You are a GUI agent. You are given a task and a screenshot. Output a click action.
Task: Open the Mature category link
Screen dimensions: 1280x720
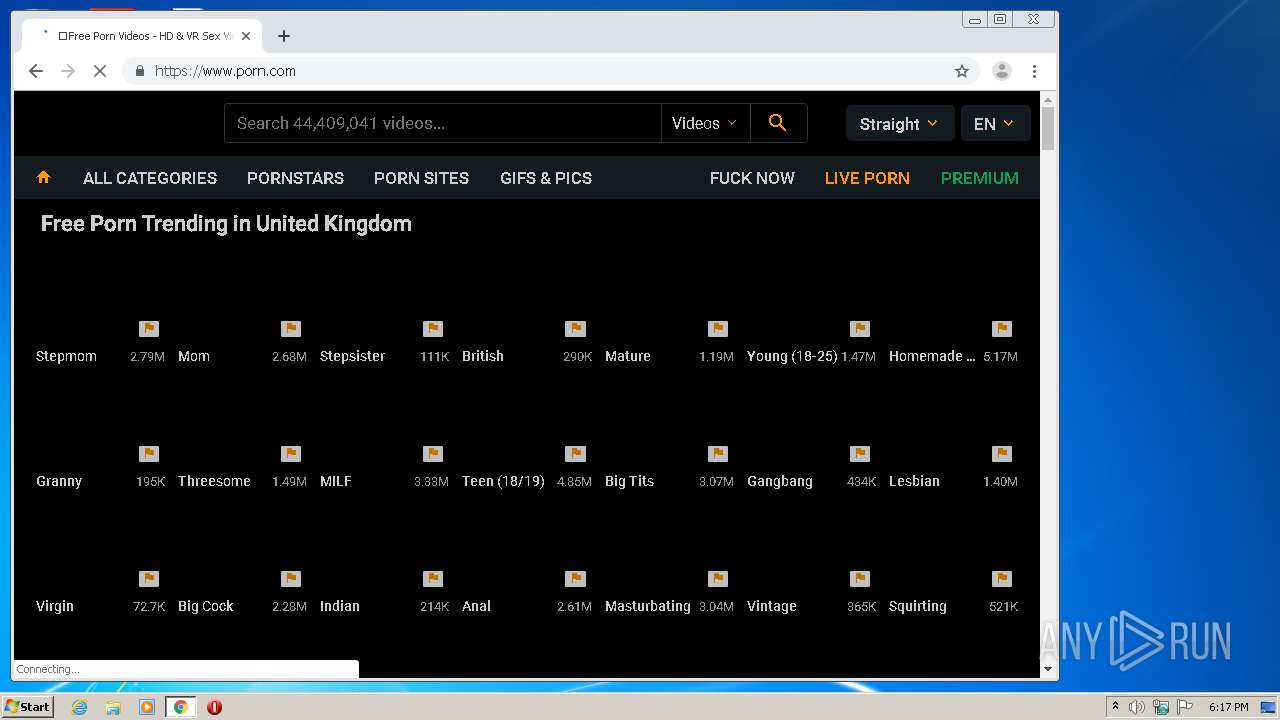[x=628, y=356]
